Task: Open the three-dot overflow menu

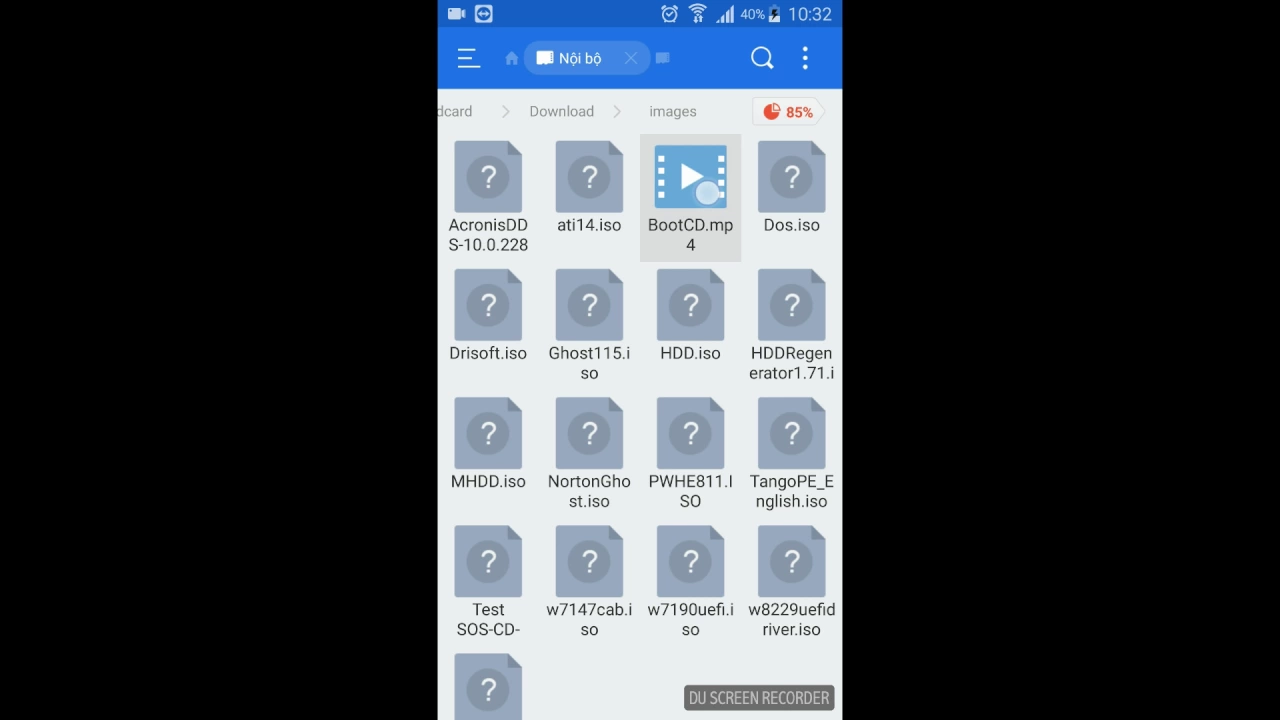Action: [x=805, y=58]
